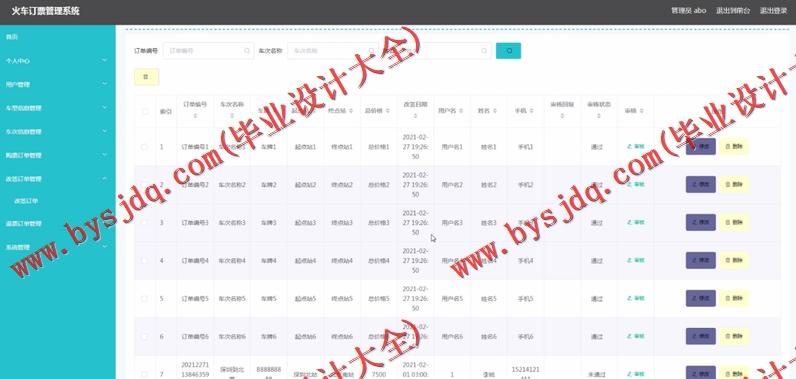
Task: Click 退出登录 in top bar
Action: [773, 10]
